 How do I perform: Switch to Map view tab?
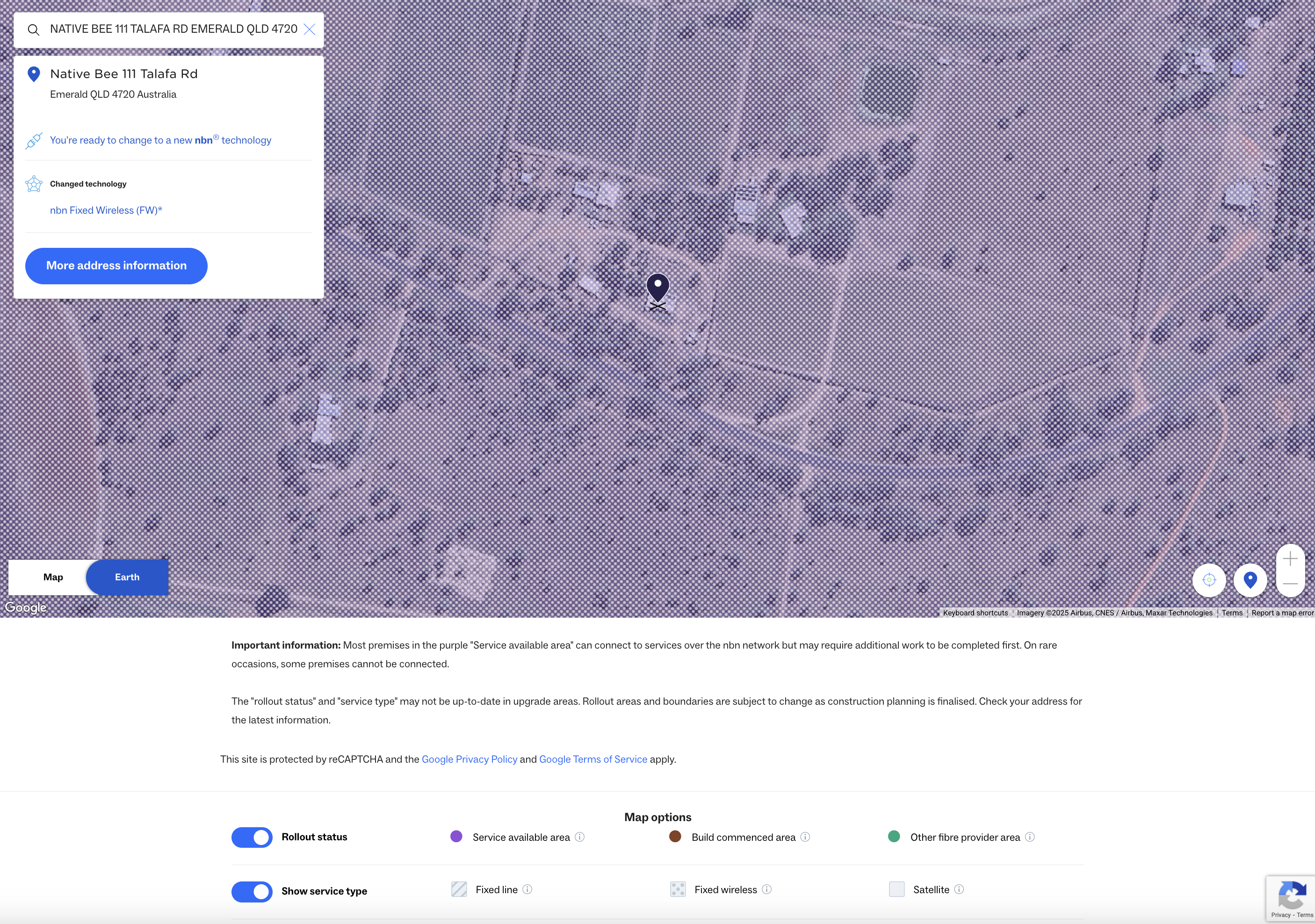pyautogui.click(x=53, y=577)
